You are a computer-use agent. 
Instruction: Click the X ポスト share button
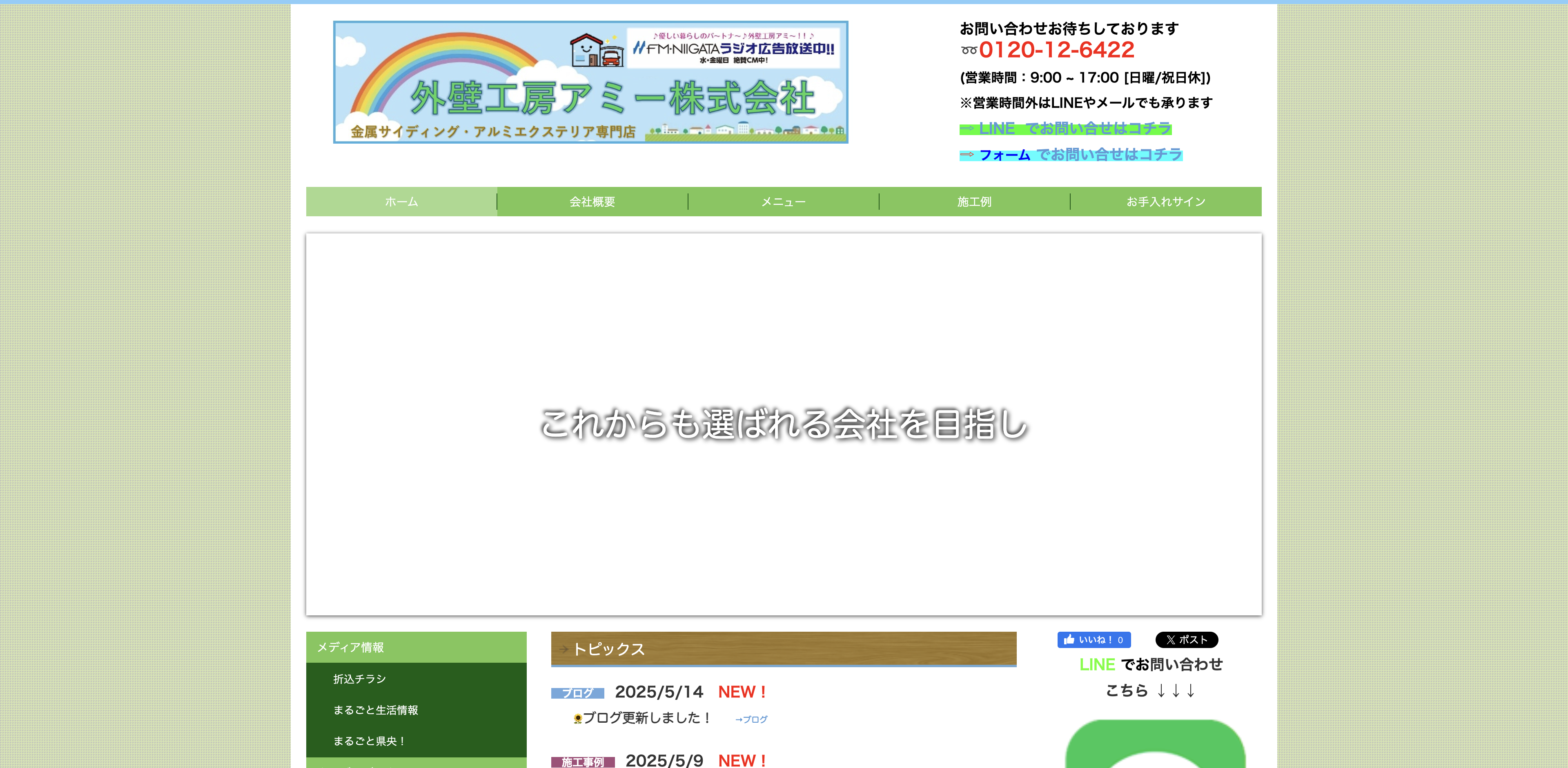click(x=1186, y=640)
